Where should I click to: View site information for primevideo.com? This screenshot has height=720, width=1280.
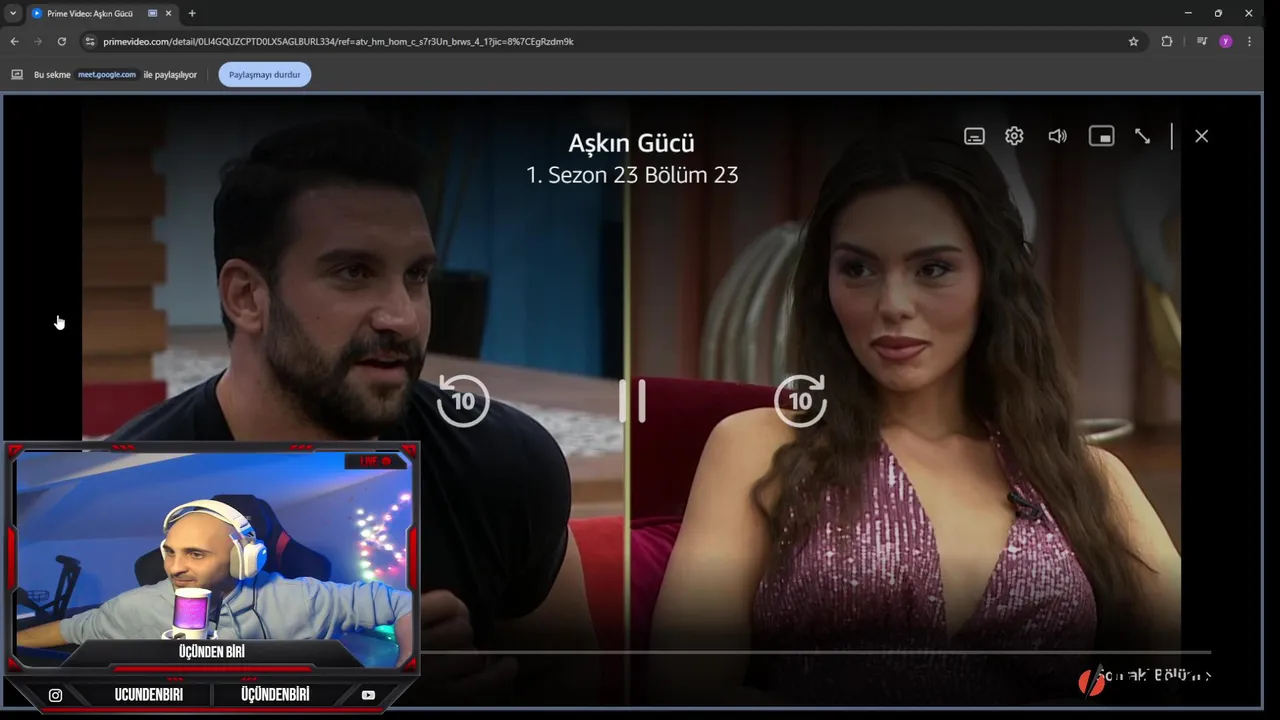coord(90,41)
